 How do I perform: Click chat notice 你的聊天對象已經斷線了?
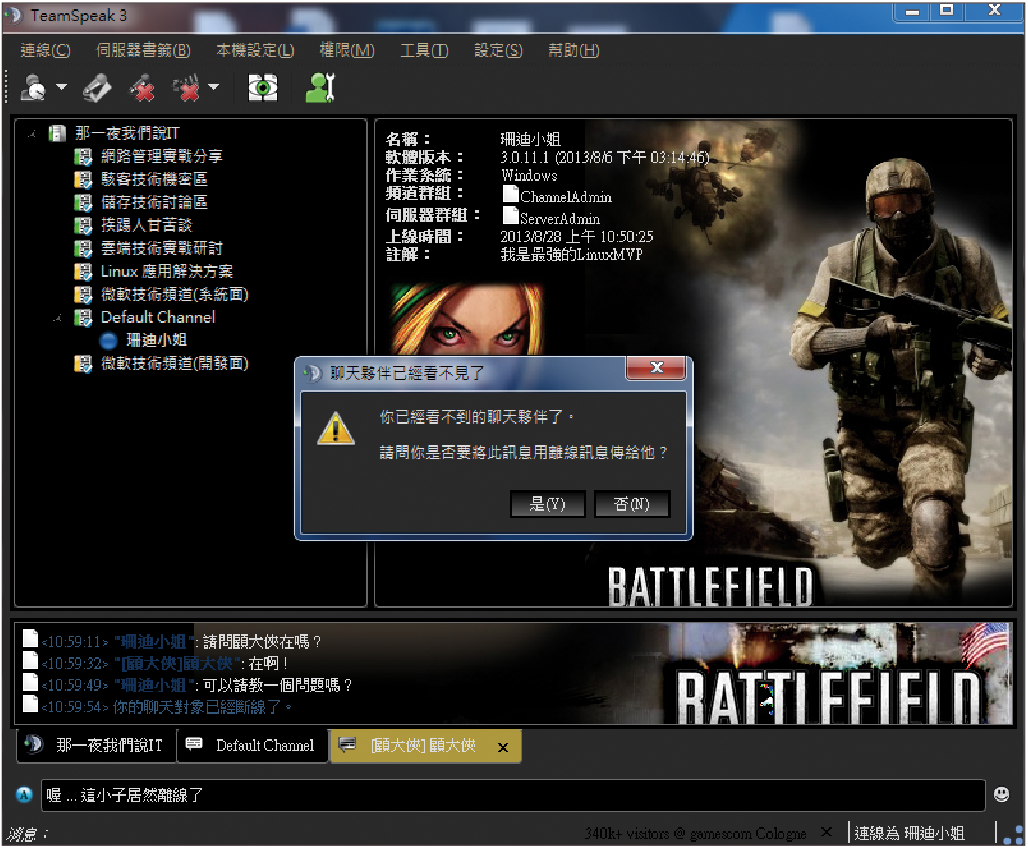point(203,707)
